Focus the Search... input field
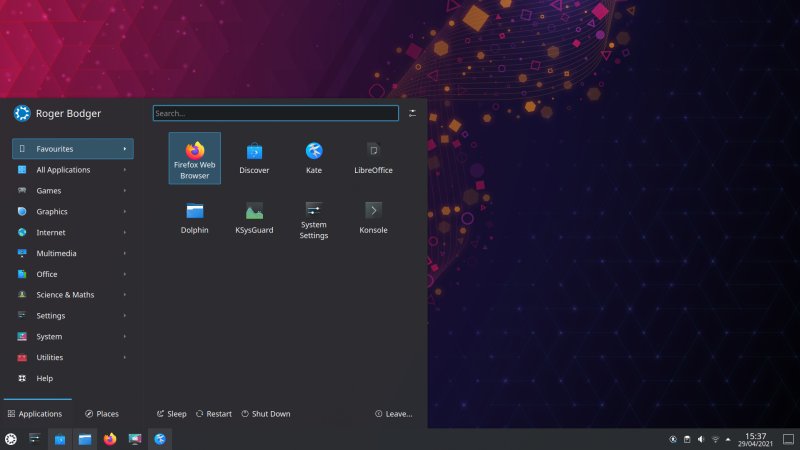800x450 pixels. [x=276, y=113]
